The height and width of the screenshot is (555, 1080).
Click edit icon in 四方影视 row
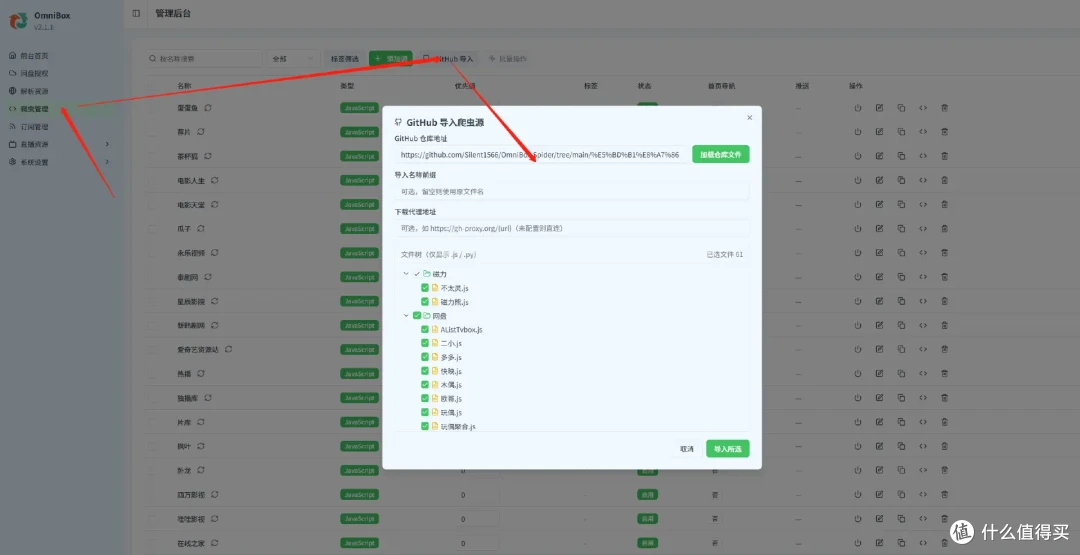tap(880, 494)
